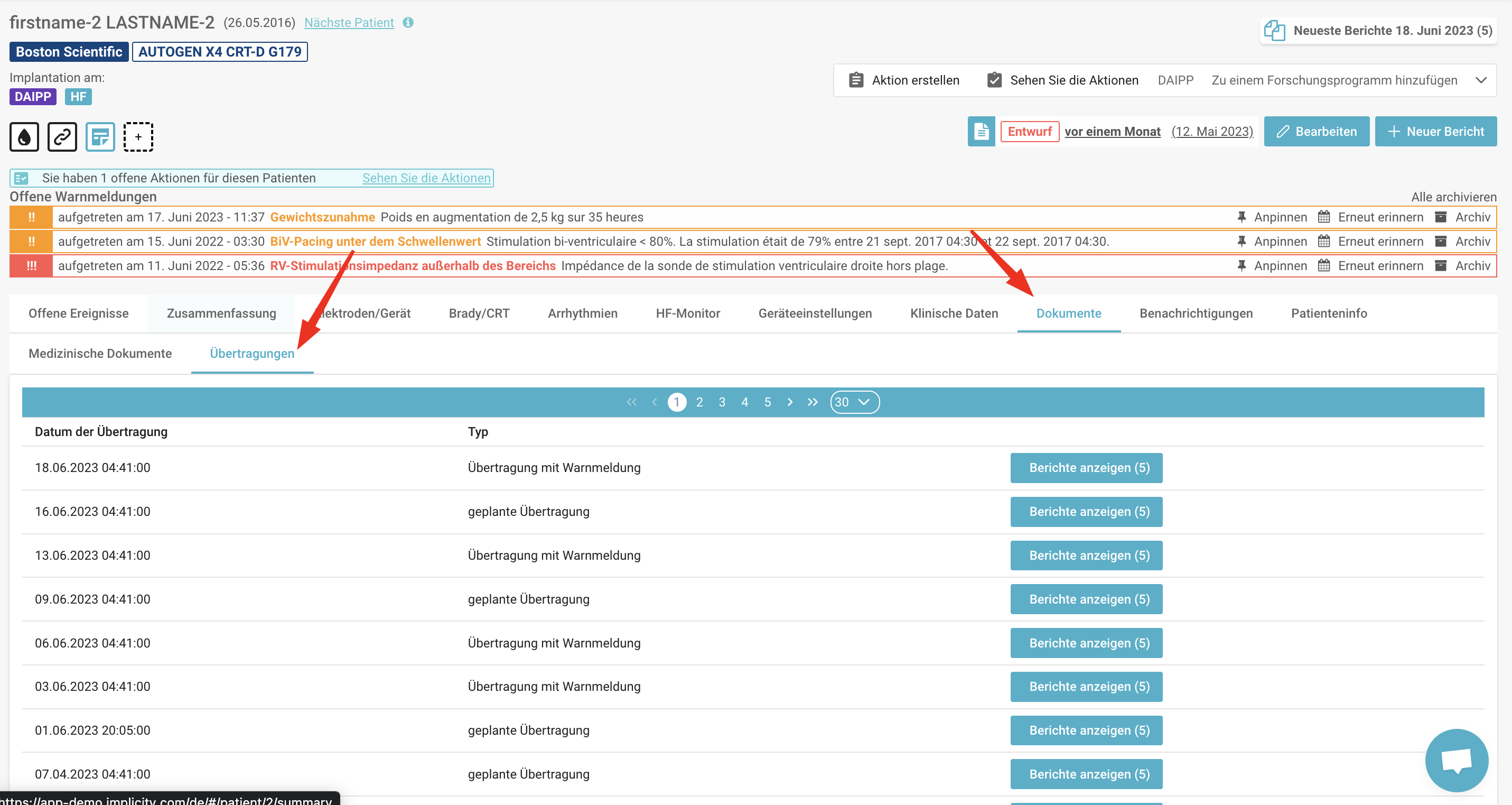Switch to the HF-Monitor tab
The width and height of the screenshot is (1512, 805).
[688, 313]
